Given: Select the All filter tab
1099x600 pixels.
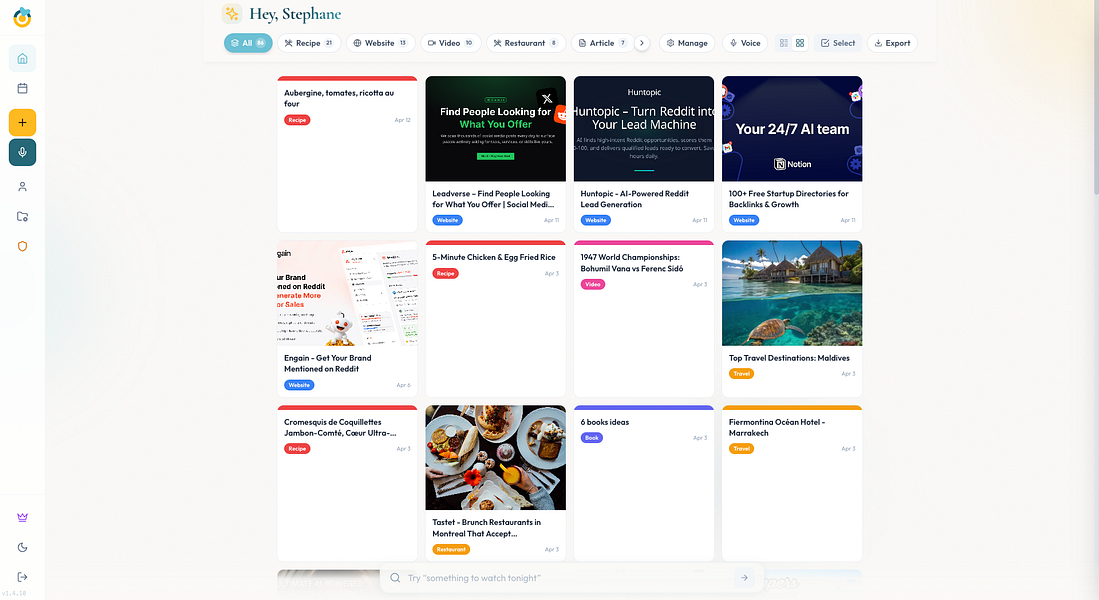Looking at the screenshot, I should coord(248,43).
